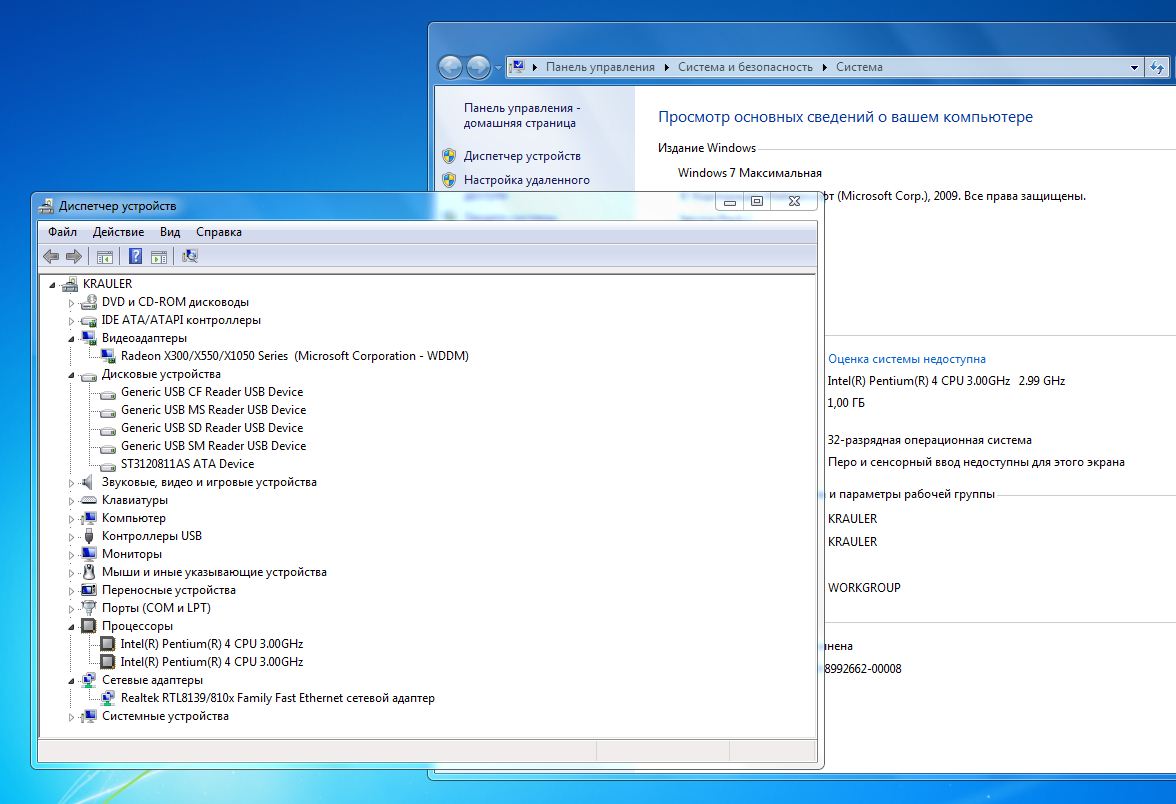The image size is (1176, 804).
Task: Select second Intel(R) Pentium(R) 4 CPU entry
Action: 212,662
